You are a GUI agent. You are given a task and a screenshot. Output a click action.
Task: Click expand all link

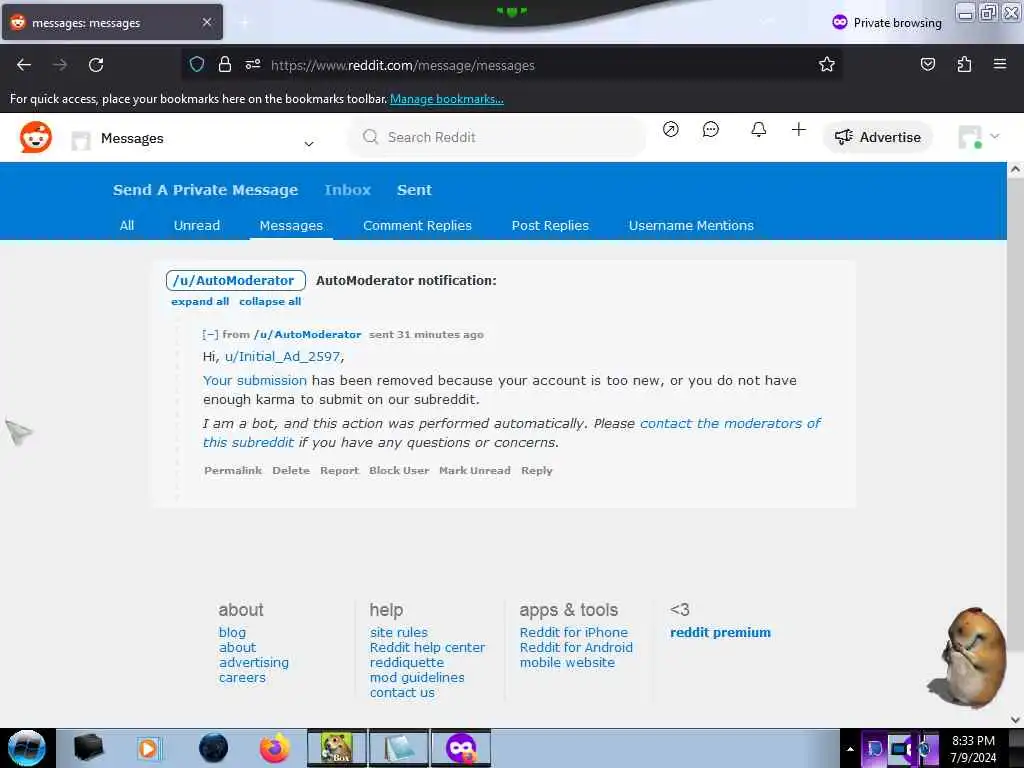click(200, 301)
